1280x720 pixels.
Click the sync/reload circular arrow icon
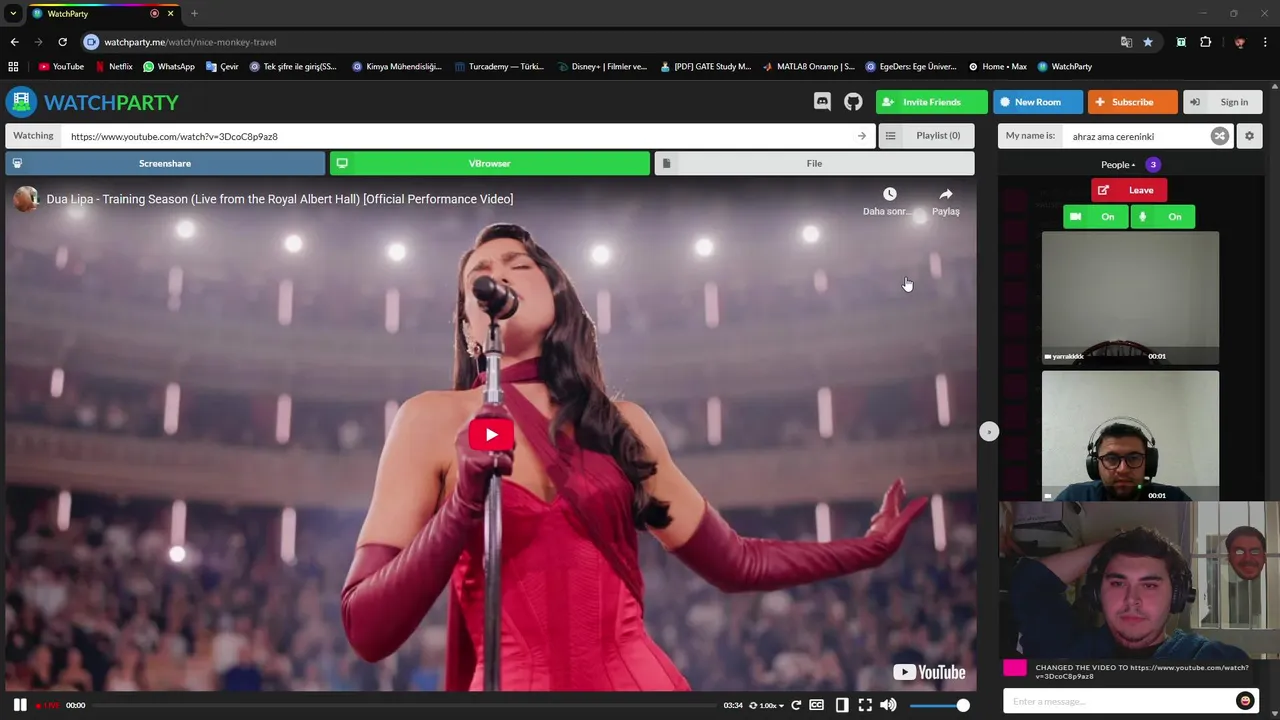796,705
